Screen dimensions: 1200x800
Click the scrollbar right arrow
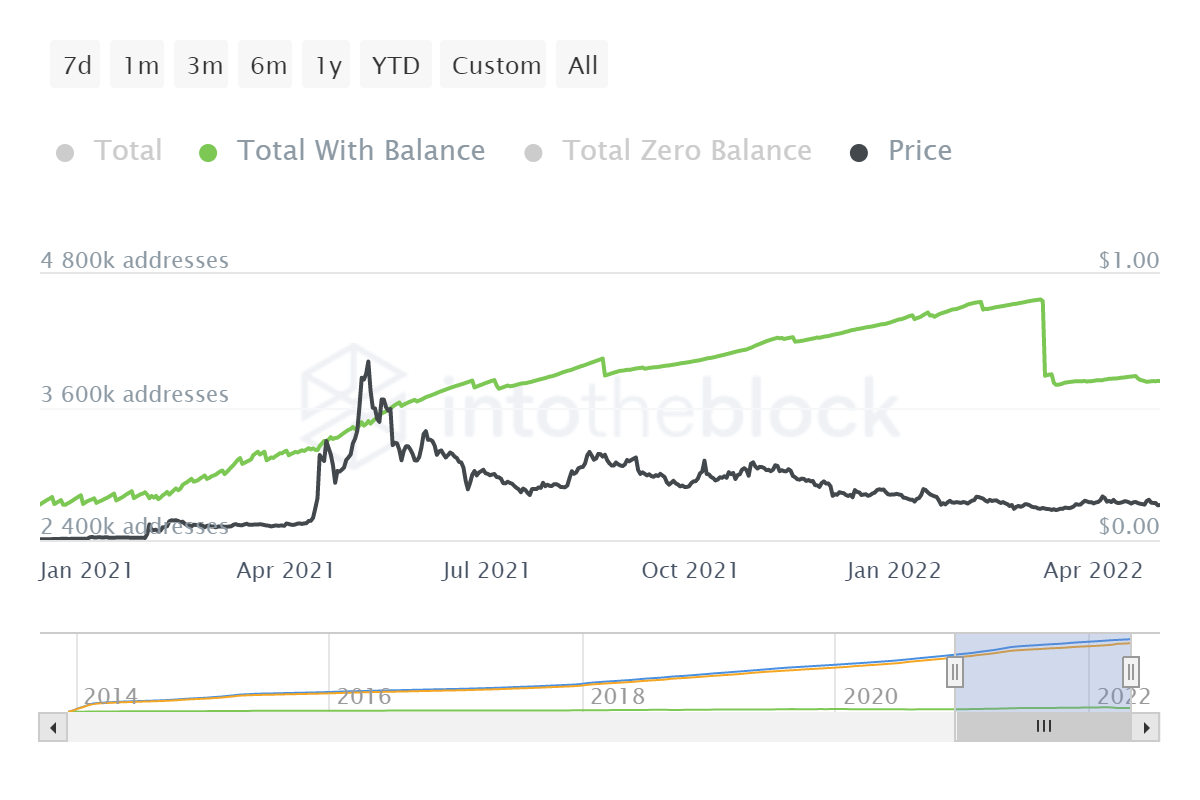[x=1148, y=727]
